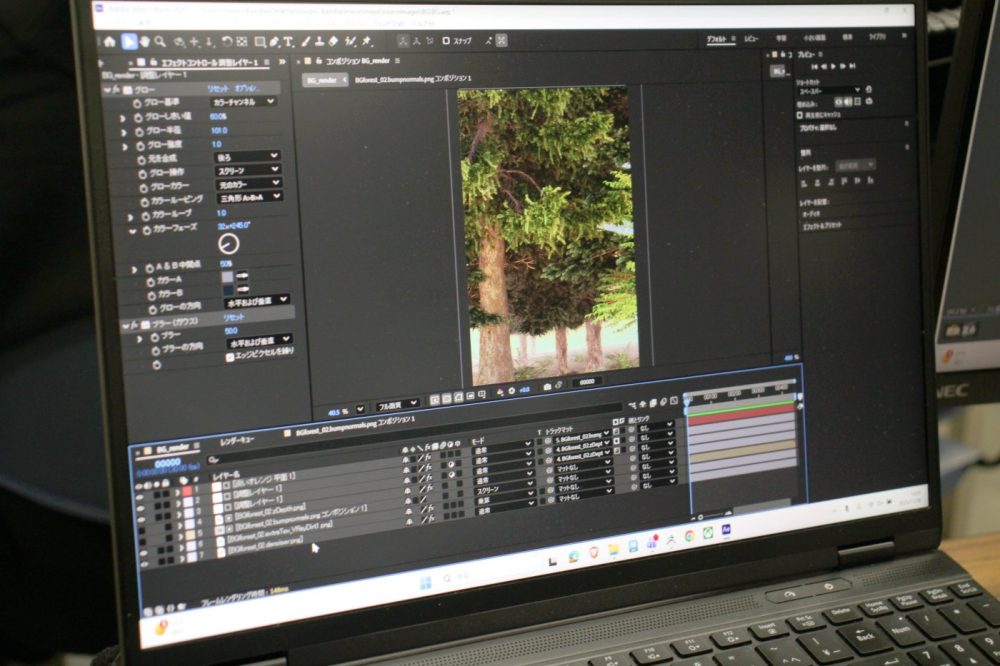Click リセット link for the グロー effect
Image resolution: width=1000 pixels, height=666 pixels.
tap(219, 89)
